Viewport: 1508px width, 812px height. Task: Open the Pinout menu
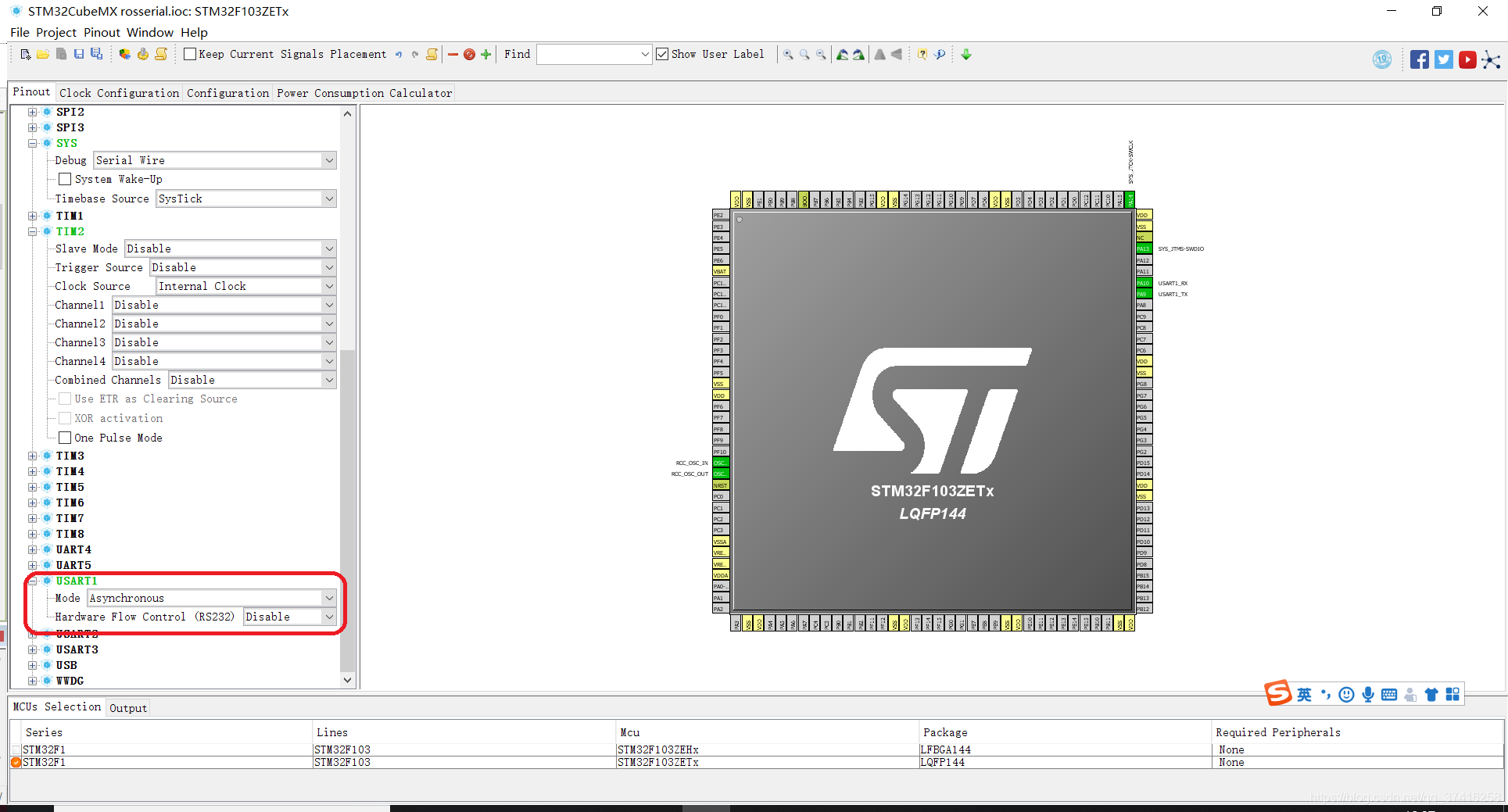point(102,32)
